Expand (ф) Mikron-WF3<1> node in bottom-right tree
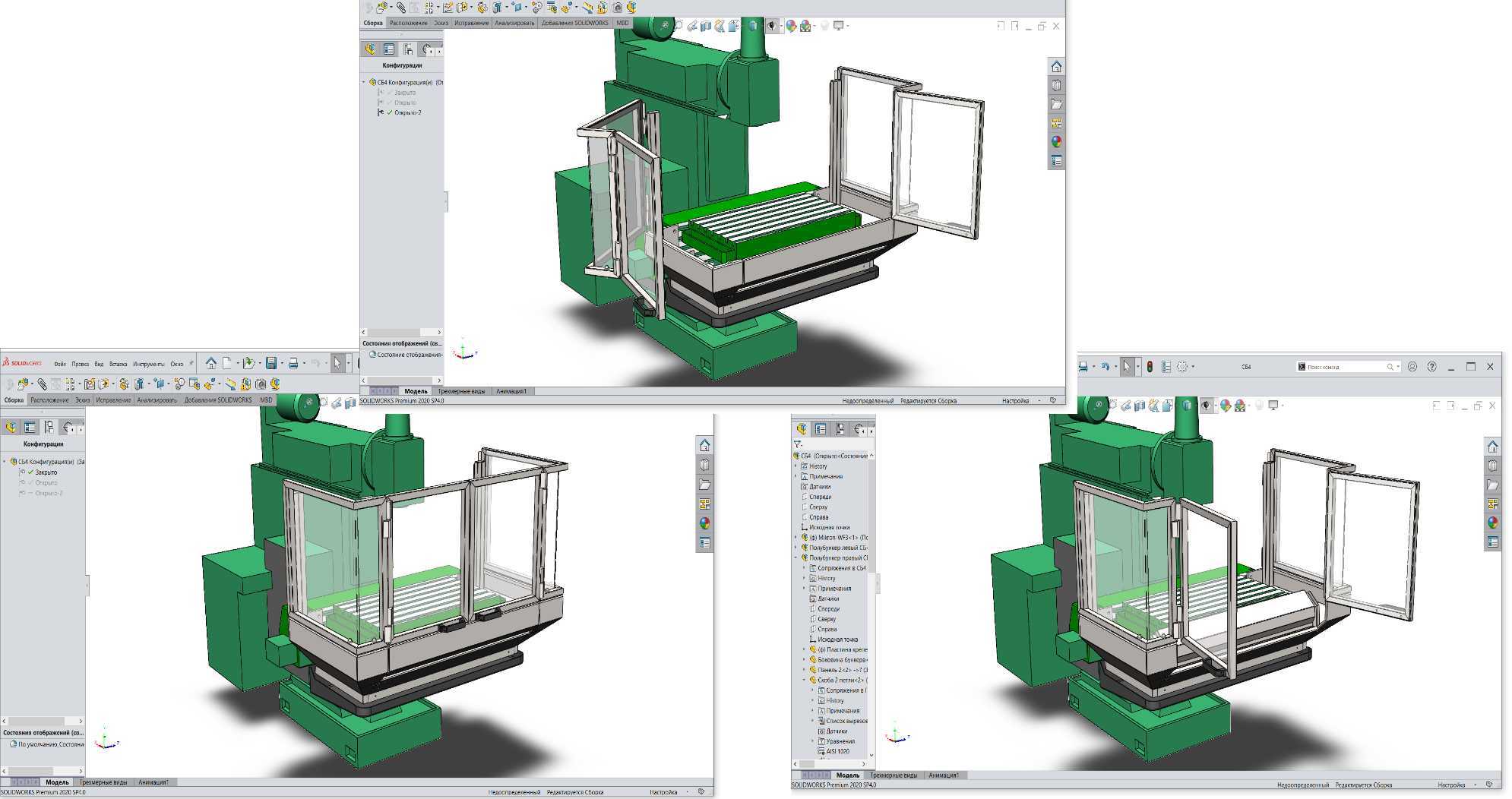1512x799 pixels. (796, 538)
